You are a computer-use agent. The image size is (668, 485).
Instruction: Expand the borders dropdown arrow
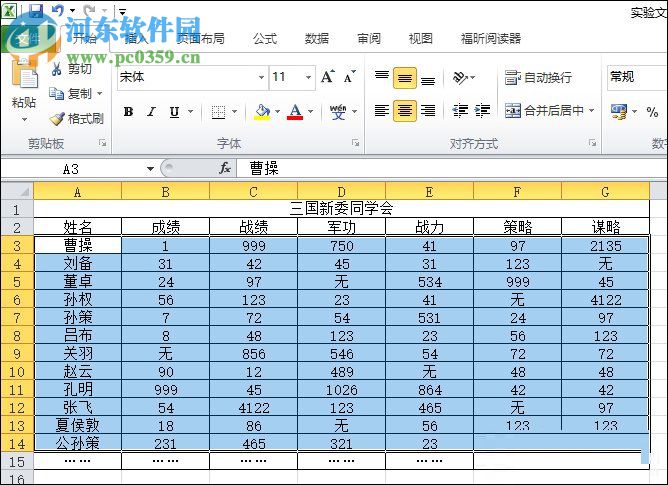pyautogui.click(x=234, y=112)
